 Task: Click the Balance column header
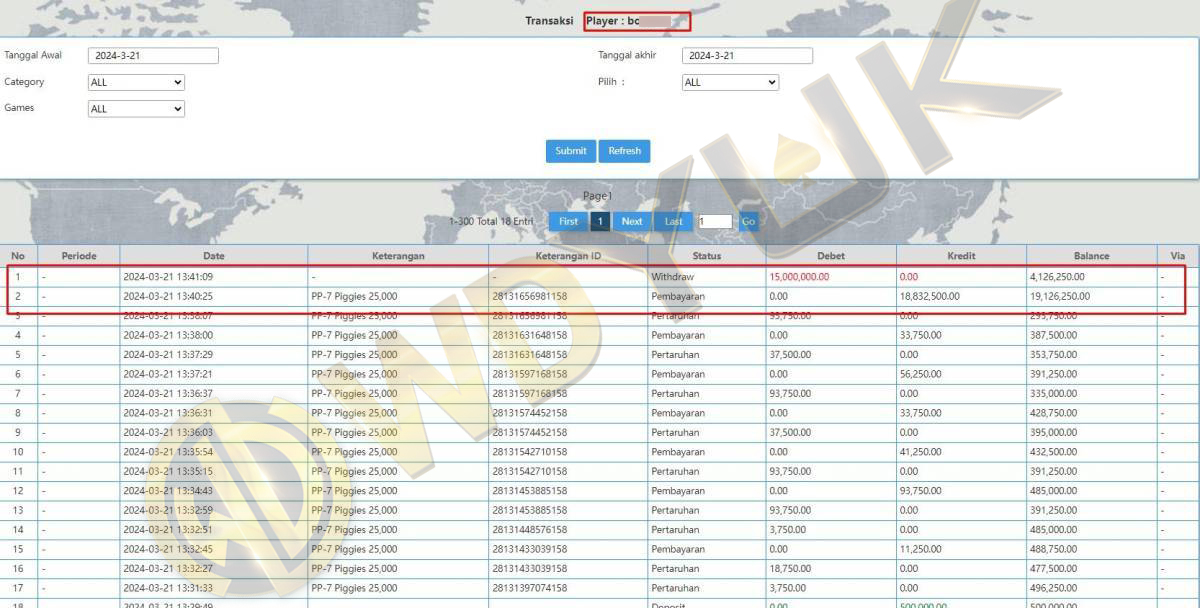point(1092,256)
